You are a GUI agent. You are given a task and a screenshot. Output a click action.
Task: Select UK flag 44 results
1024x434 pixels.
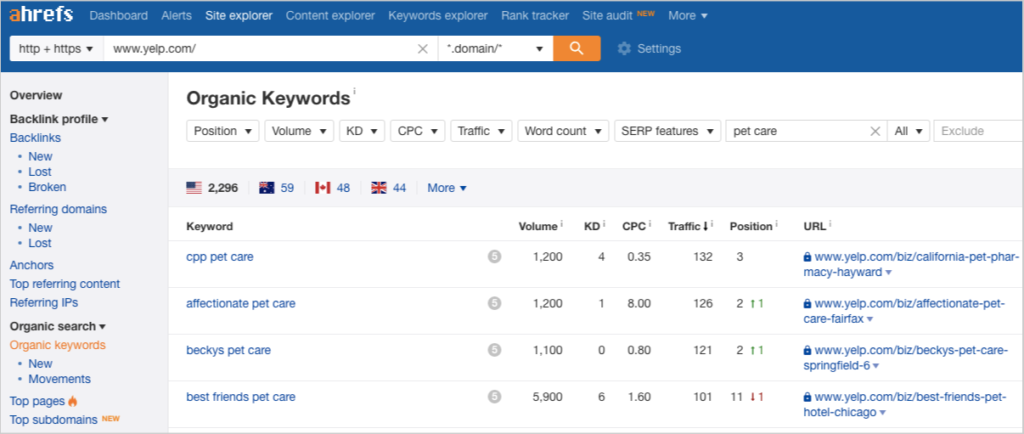tap(389, 188)
